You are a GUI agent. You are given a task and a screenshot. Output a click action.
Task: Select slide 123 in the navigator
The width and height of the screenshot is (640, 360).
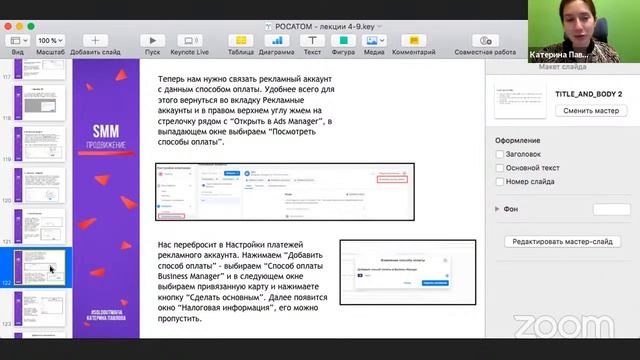tap(40, 309)
